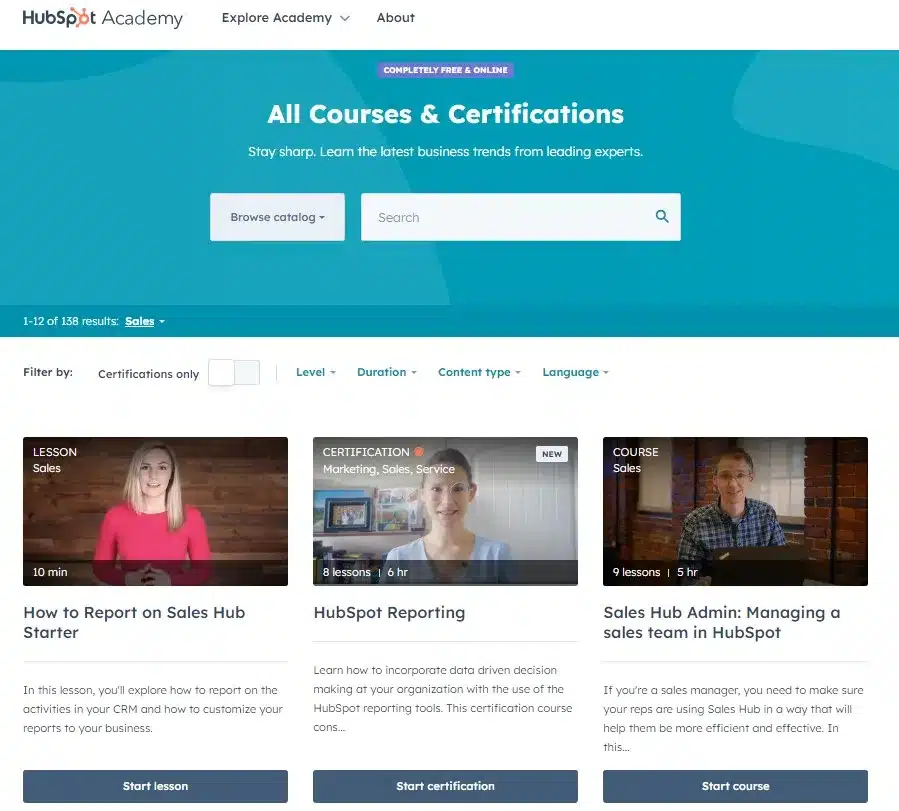The height and width of the screenshot is (811, 899).
Task: Open the HubSpot Reporting title link
Action: click(389, 612)
